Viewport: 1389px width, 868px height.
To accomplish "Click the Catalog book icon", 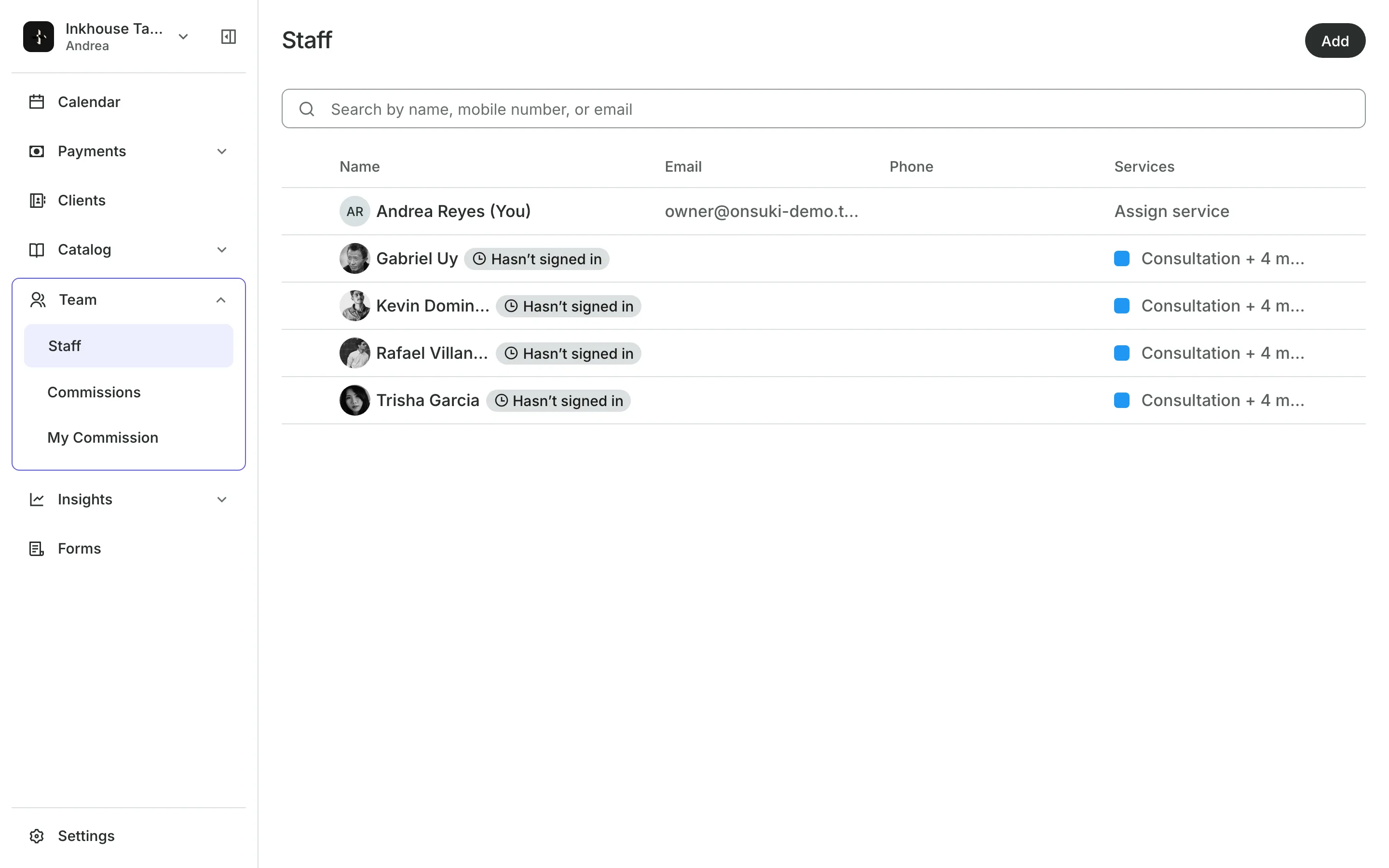I will (x=37, y=250).
